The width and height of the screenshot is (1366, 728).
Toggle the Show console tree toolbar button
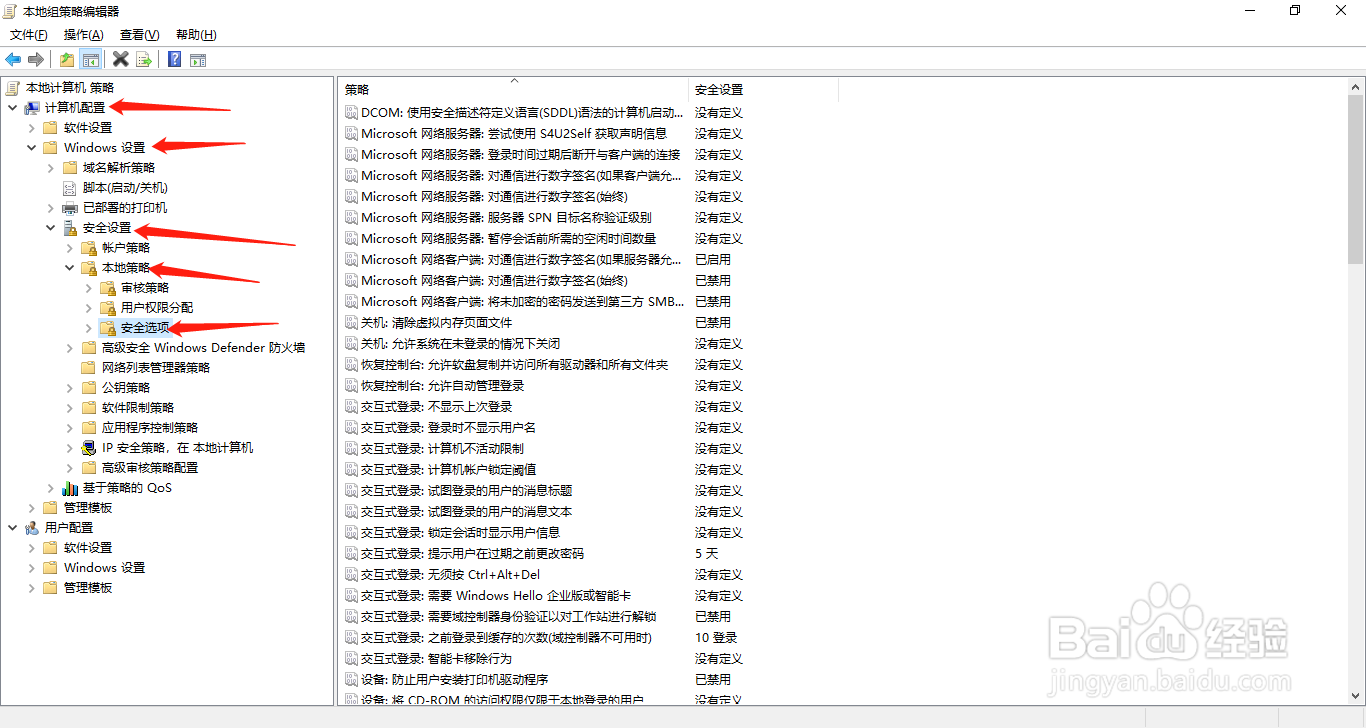coord(91,59)
